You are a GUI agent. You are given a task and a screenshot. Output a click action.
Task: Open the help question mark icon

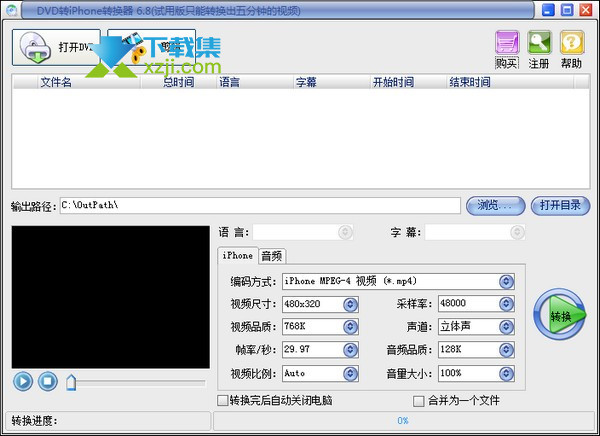(572, 42)
